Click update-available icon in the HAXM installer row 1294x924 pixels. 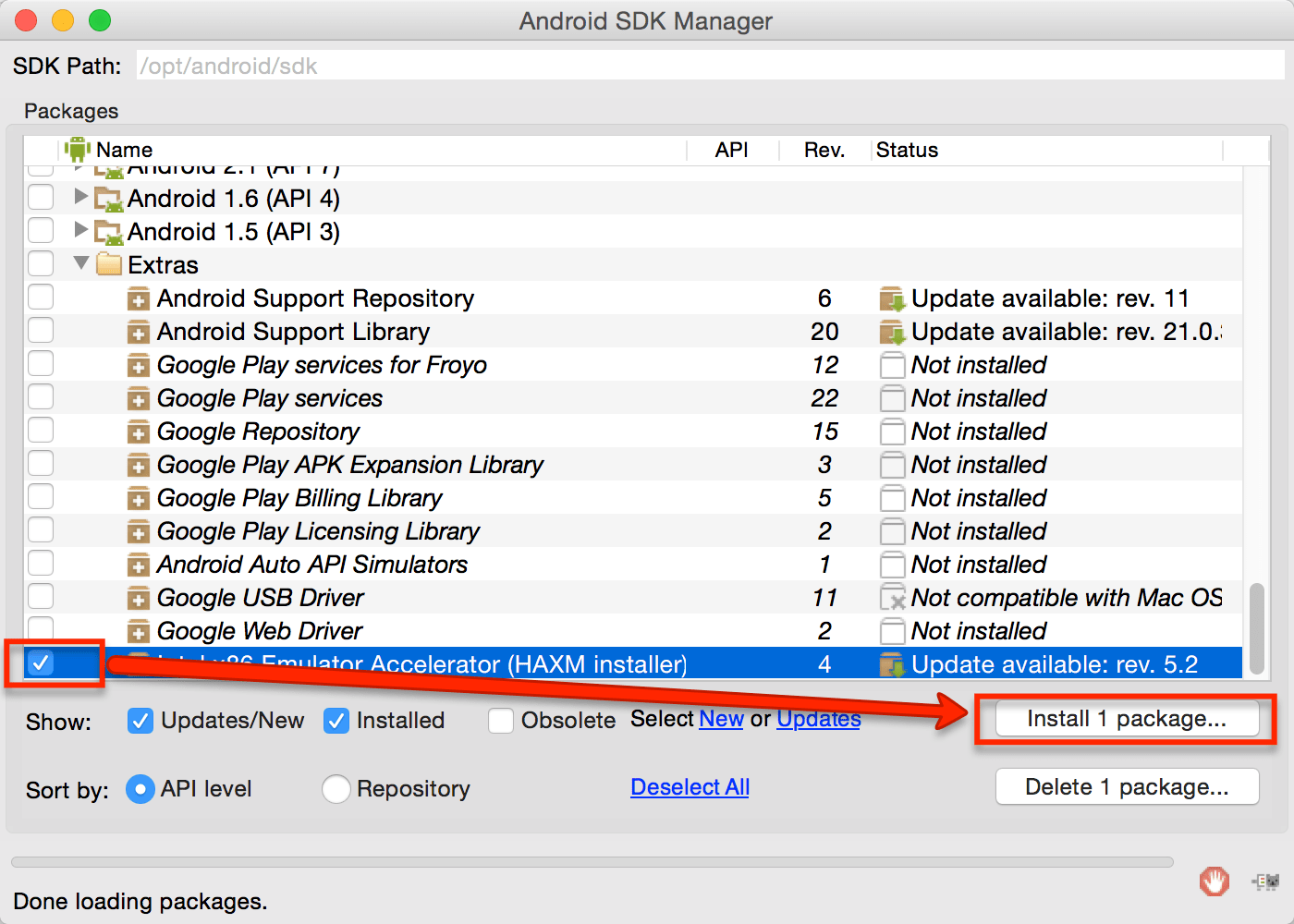[x=892, y=664]
